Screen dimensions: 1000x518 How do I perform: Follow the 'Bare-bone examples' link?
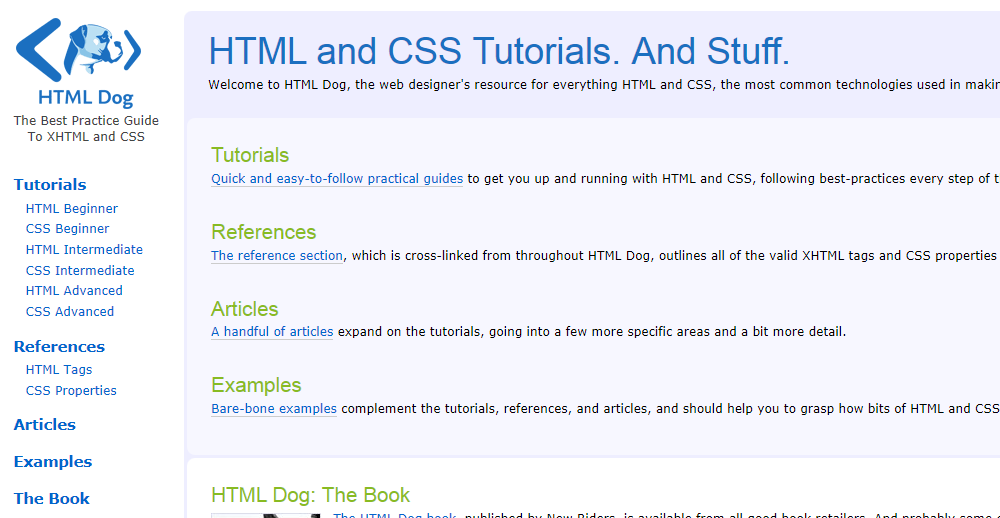pos(274,408)
